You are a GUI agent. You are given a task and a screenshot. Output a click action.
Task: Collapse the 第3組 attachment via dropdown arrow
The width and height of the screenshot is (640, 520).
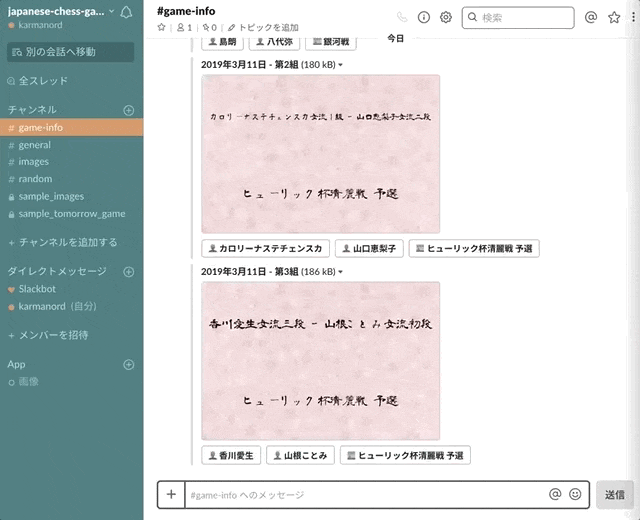(340, 272)
